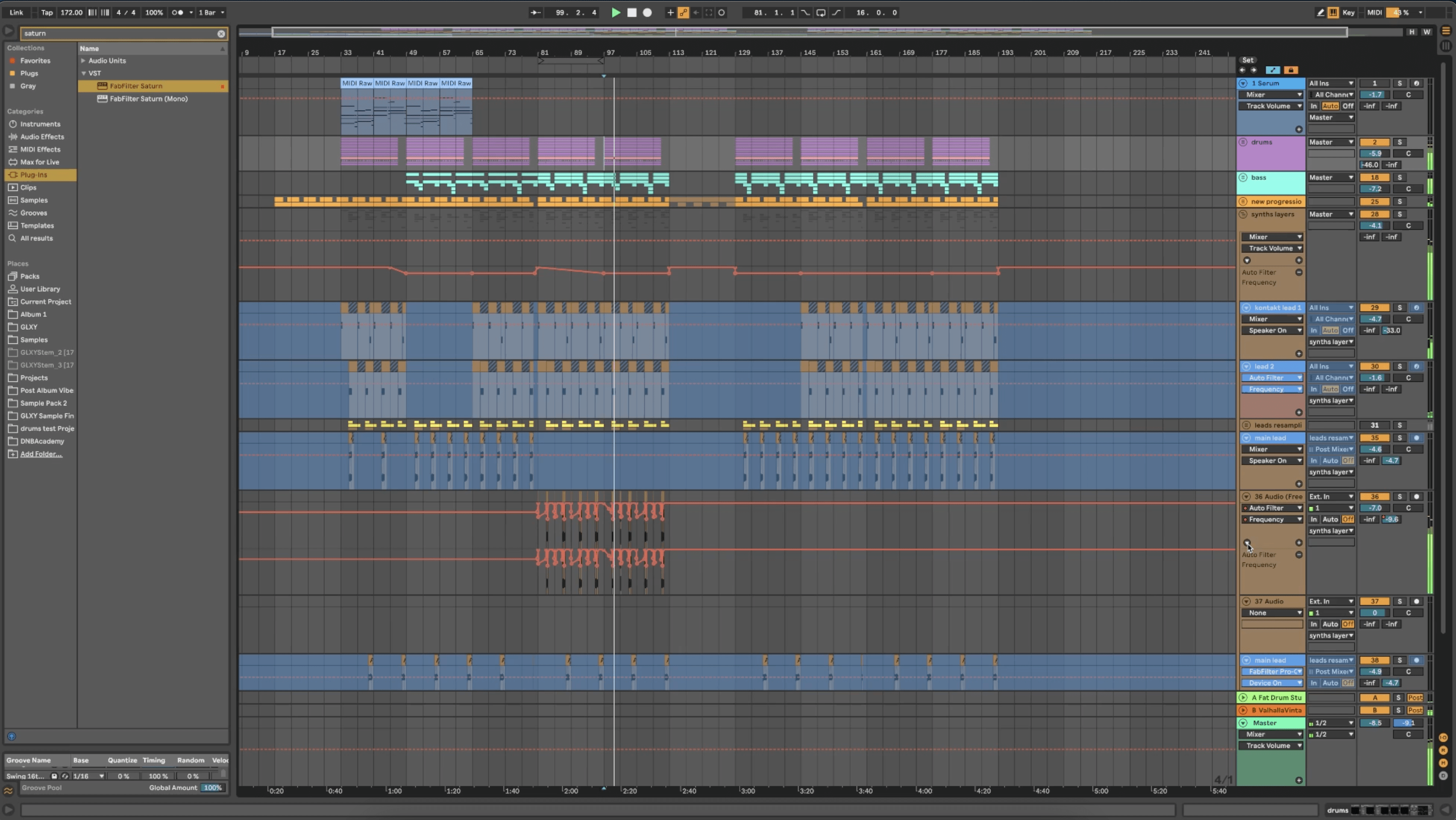Start playback with the Play button
The image size is (1456, 820).
click(x=616, y=12)
